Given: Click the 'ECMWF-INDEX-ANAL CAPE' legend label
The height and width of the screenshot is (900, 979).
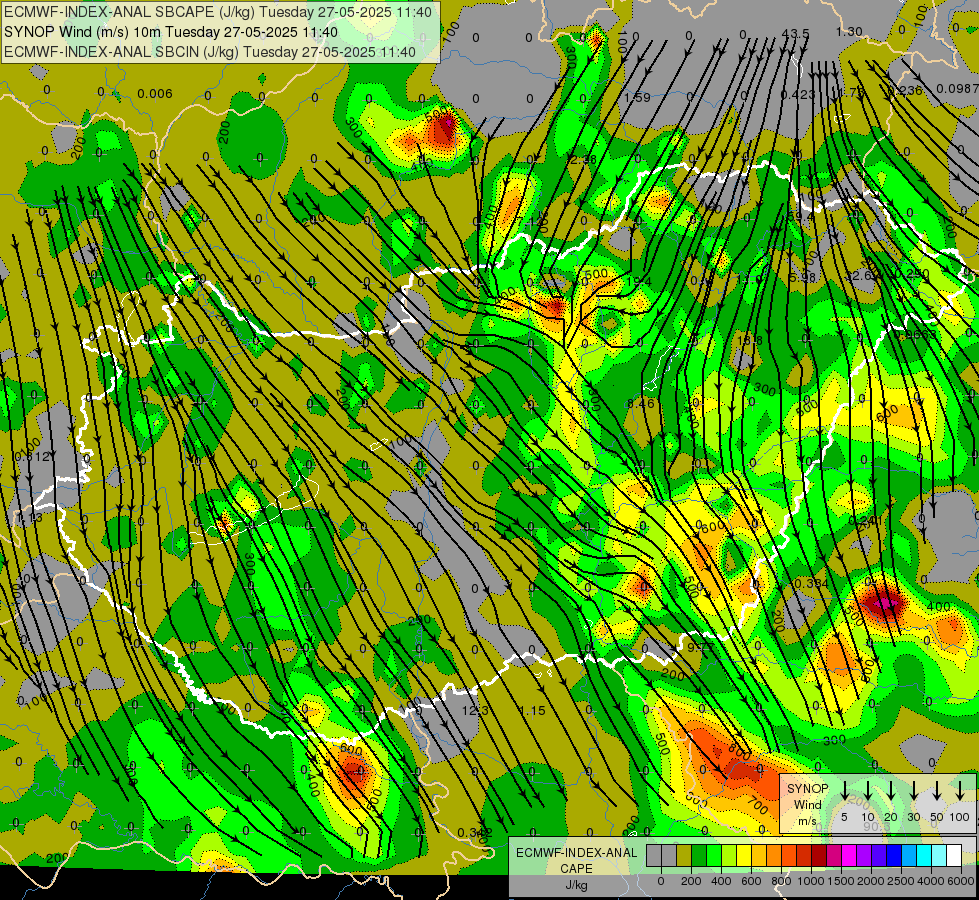Looking at the screenshot, I should tap(576, 860).
